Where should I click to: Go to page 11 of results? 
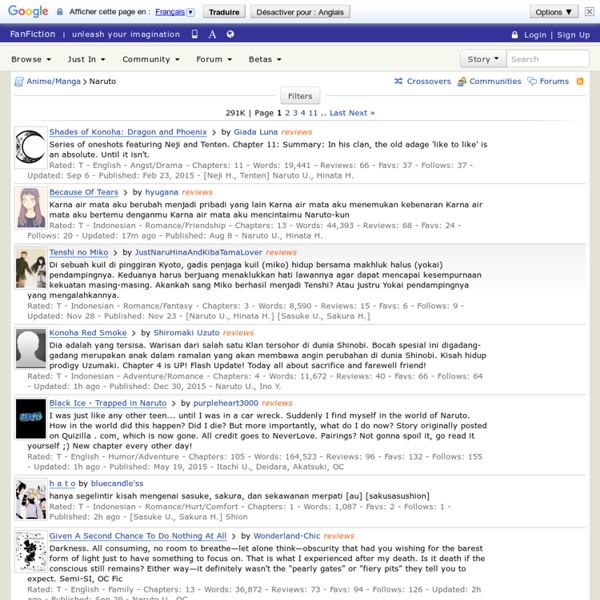(313, 113)
